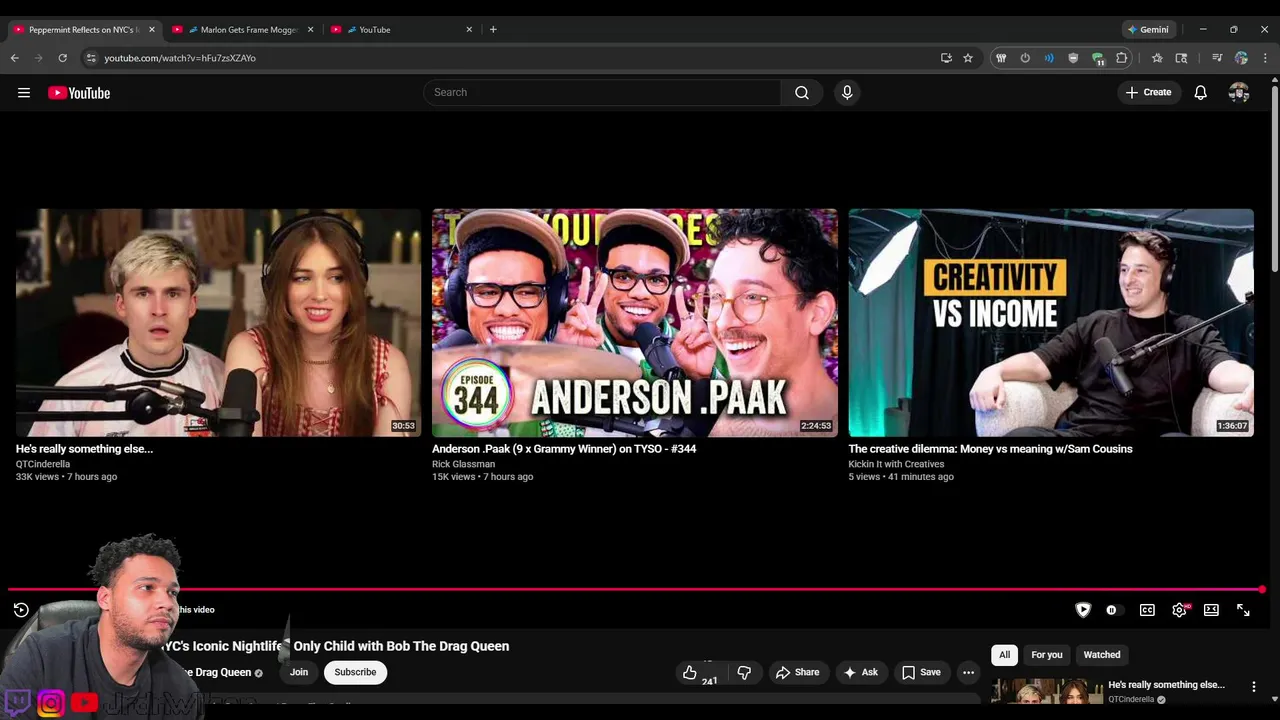The width and height of the screenshot is (1280, 720).
Task: Click the power-button extension icon
Action: [x=1025, y=58]
